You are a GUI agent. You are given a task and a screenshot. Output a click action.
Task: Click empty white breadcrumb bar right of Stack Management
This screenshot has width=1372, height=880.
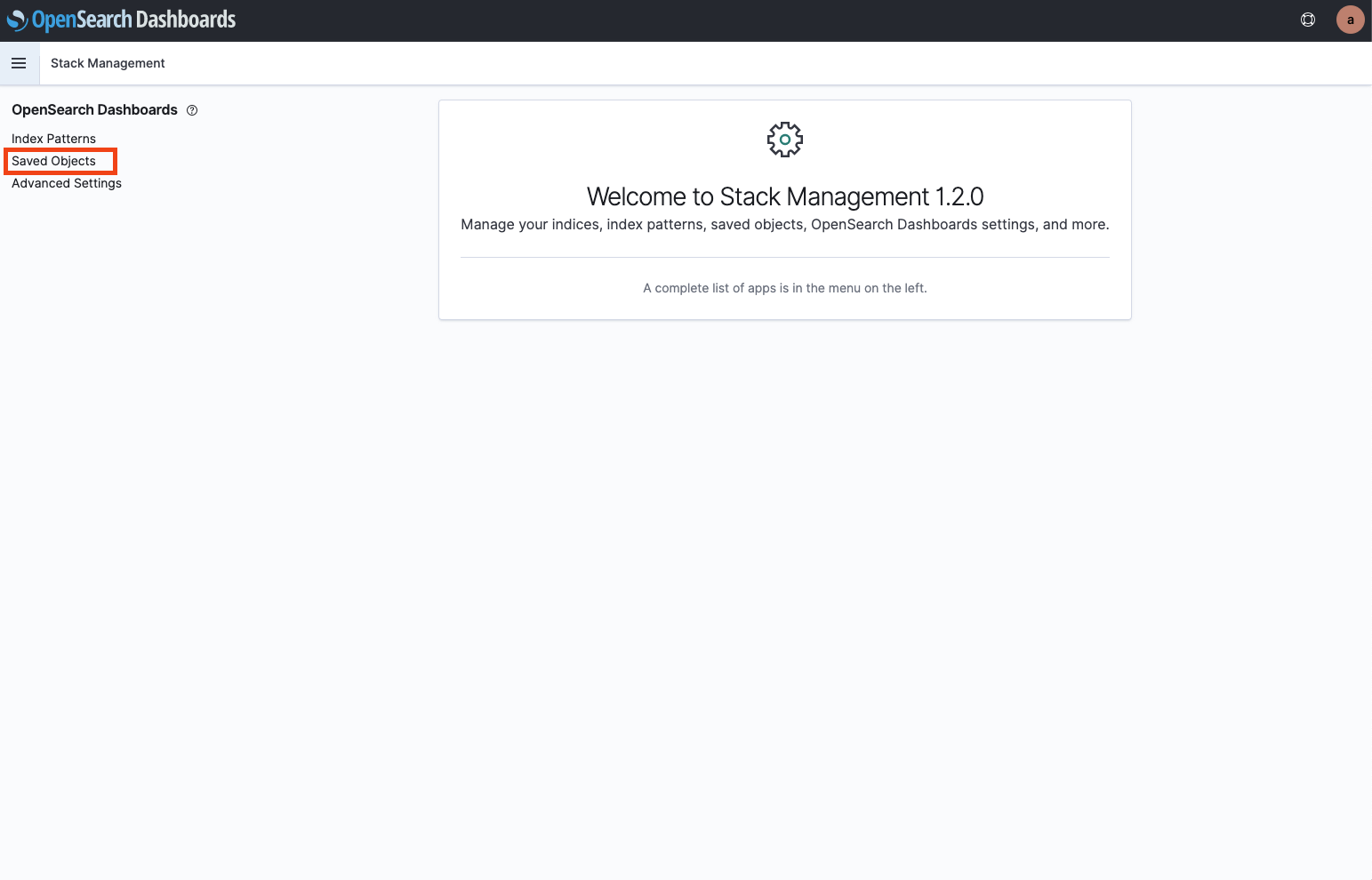click(x=711, y=63)
